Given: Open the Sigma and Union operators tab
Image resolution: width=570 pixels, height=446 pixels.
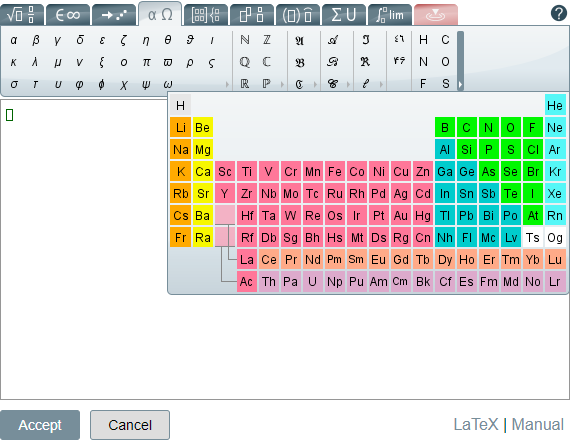Looking at the screenshot, I should (344, 15).
